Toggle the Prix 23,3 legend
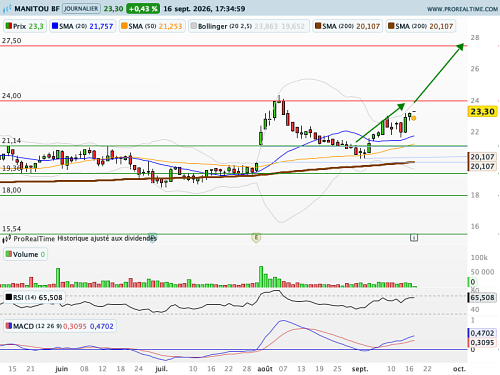 25,26
